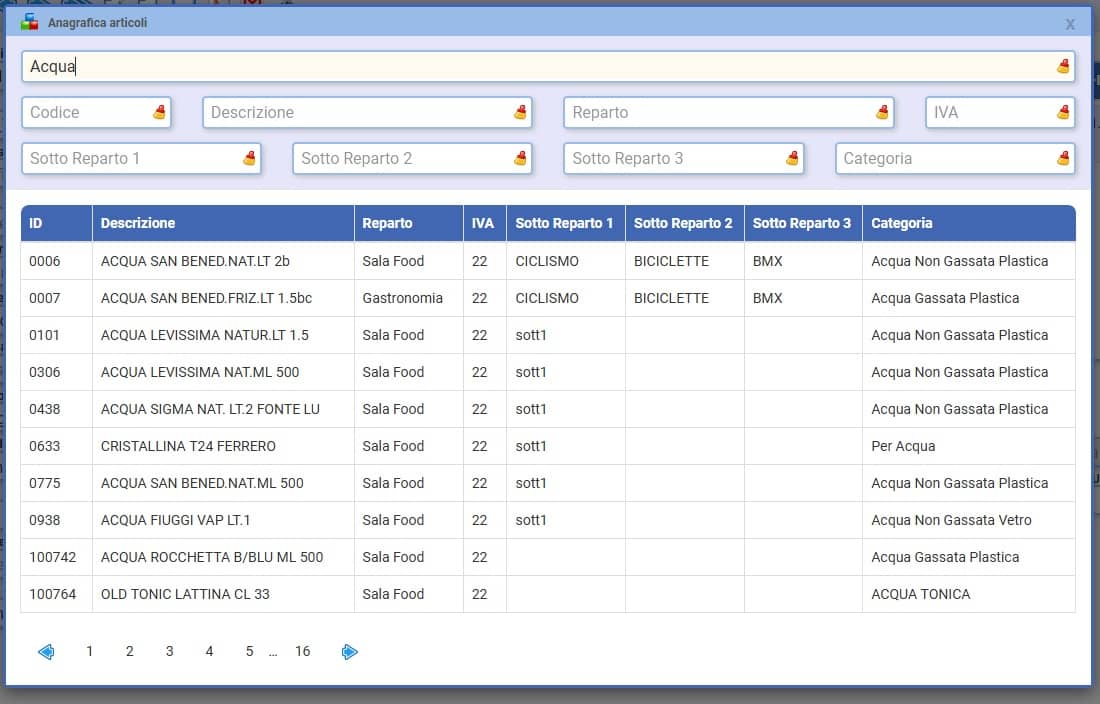Click eraser icon in Sotto Reparto 2

pos(520,158)
